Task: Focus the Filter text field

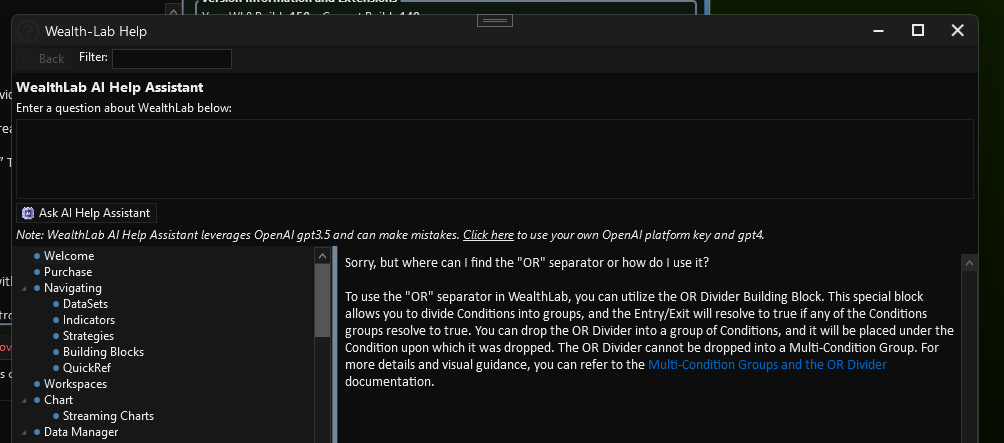Action: click(x=172, y=59)
